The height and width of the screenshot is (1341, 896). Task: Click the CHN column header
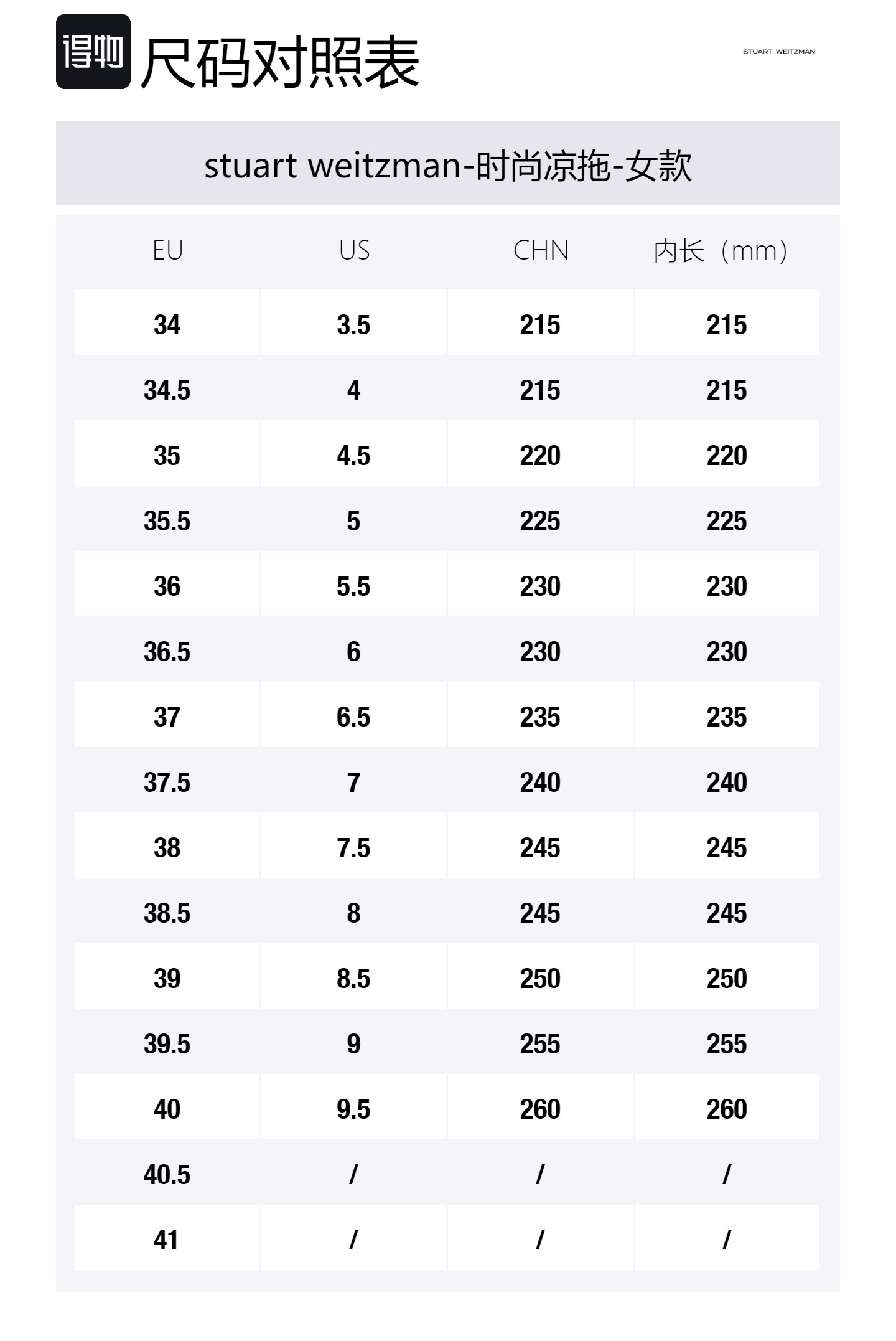[x=541, y=251]
